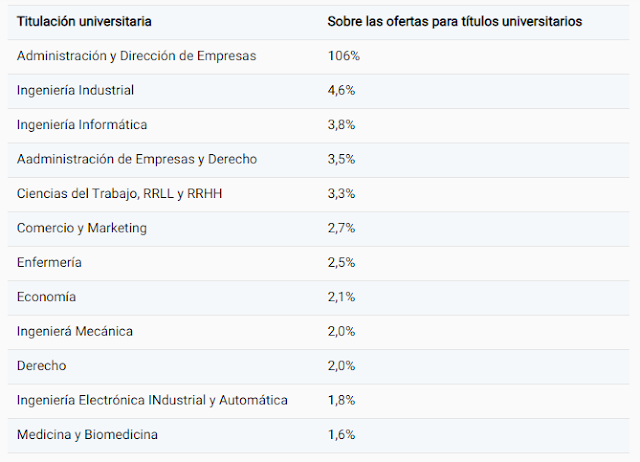Click the 2,5% value
The height and width of the screenshot is (462, 640).
[341, 262]
